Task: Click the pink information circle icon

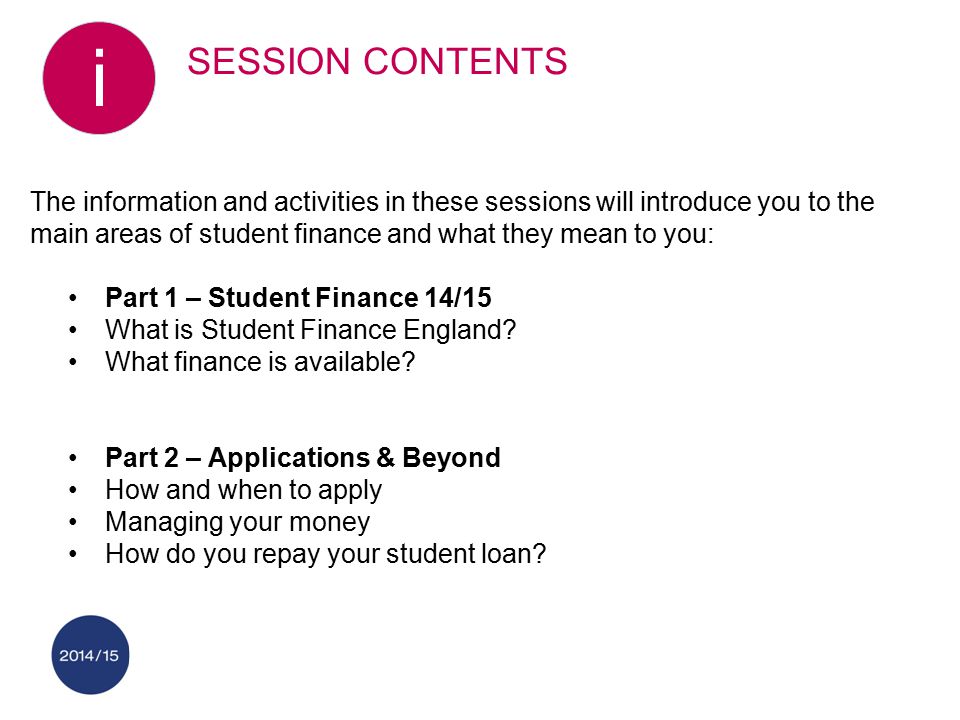Action: (x=99, y=78)
